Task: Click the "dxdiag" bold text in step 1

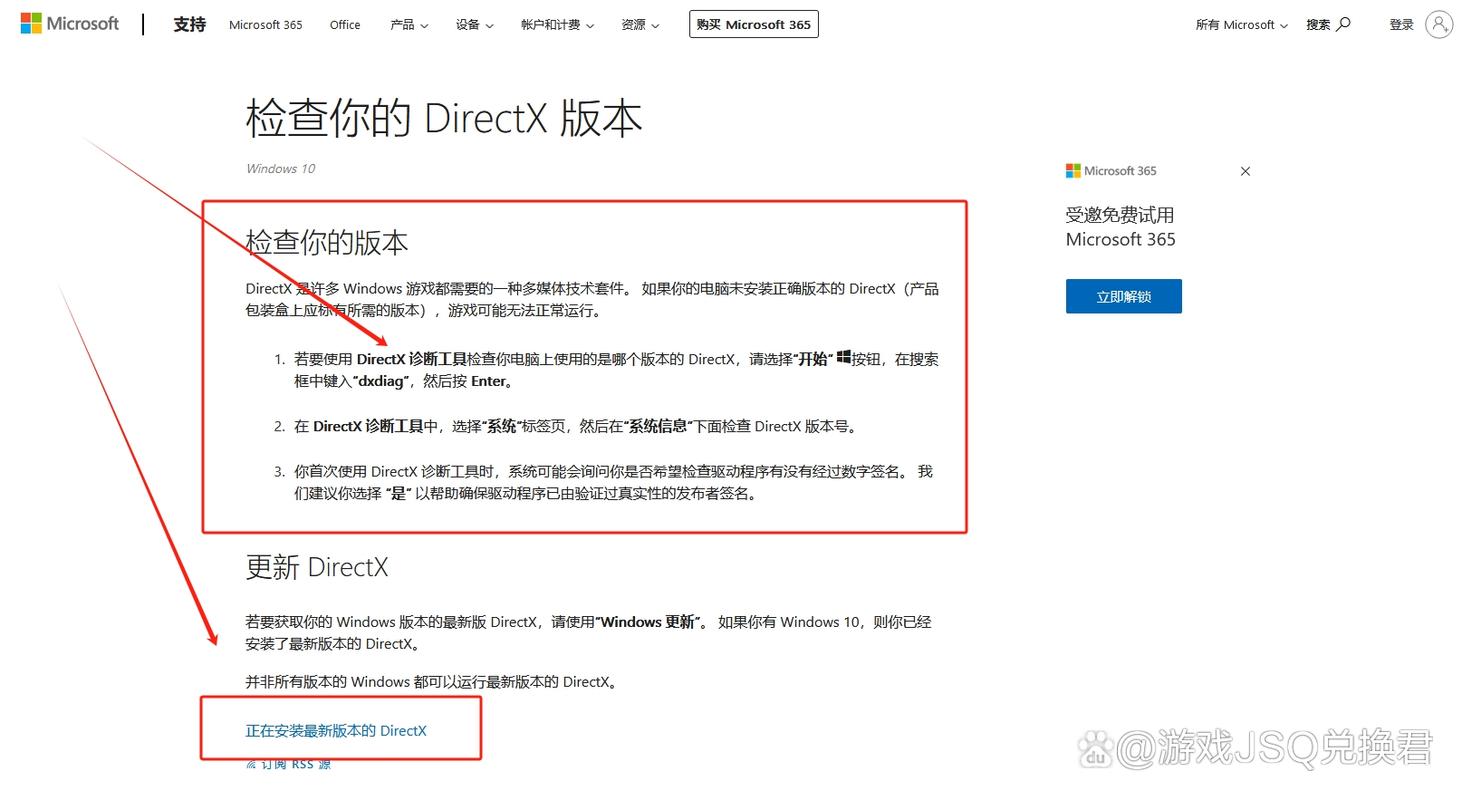Action: 381,381
